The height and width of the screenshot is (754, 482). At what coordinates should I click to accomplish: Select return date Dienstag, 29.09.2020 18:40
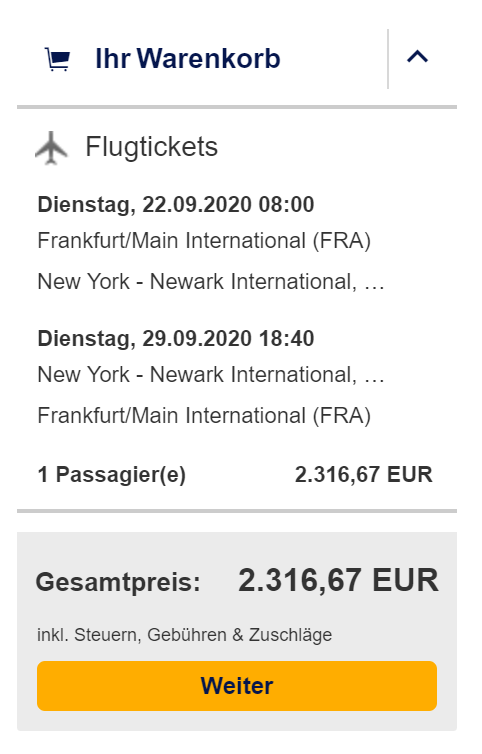click(x=176, y=339)
